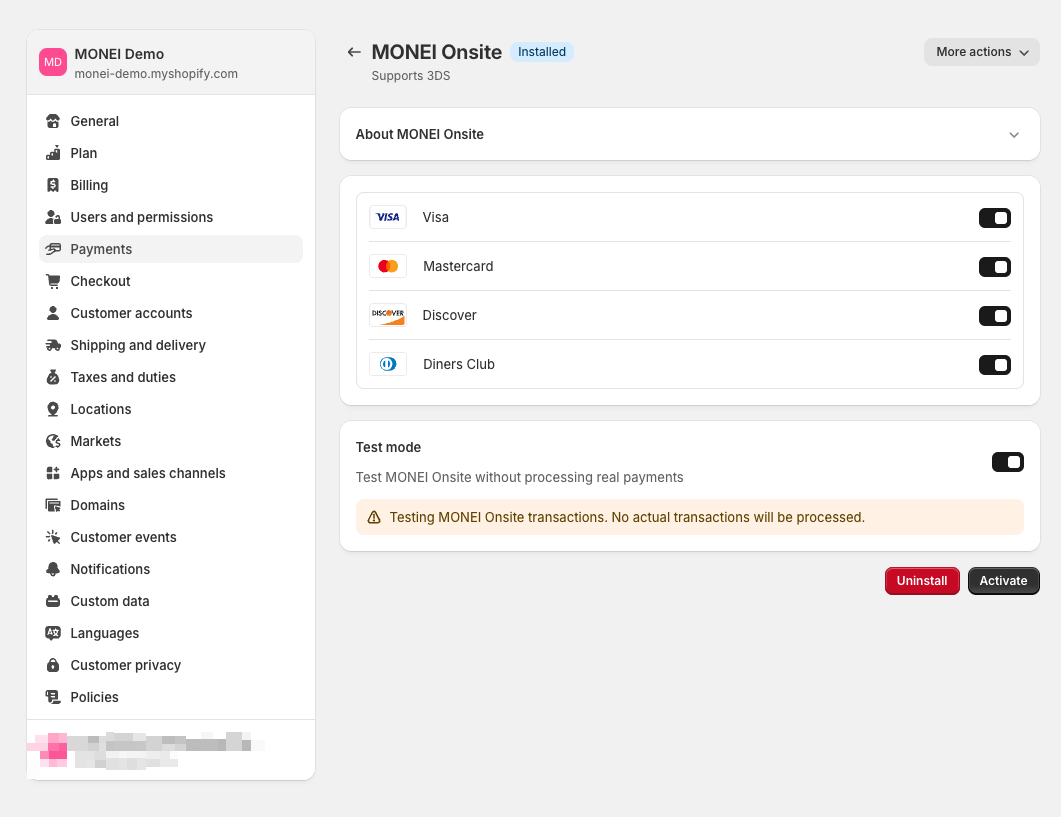1061x817 pixels.
Task: Open Apps and sales channels
Action: [x=171, y=473]
